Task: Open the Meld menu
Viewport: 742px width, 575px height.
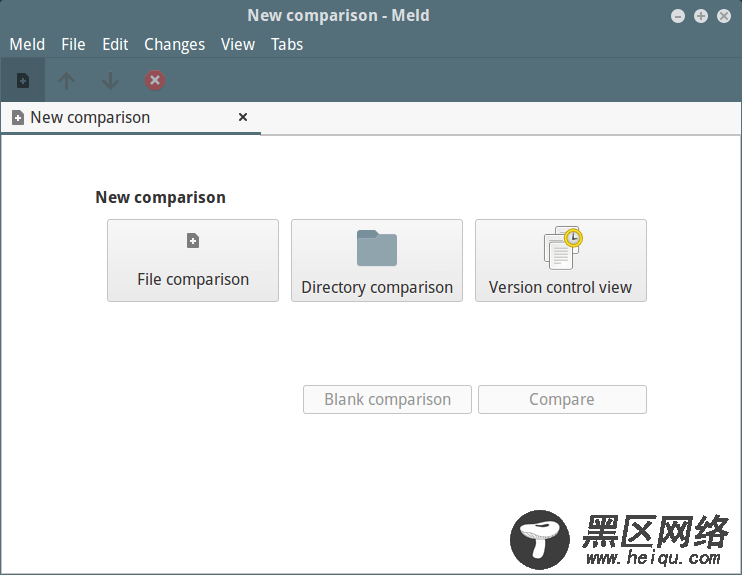Action: pyautogui.click(x=27, y=44)
